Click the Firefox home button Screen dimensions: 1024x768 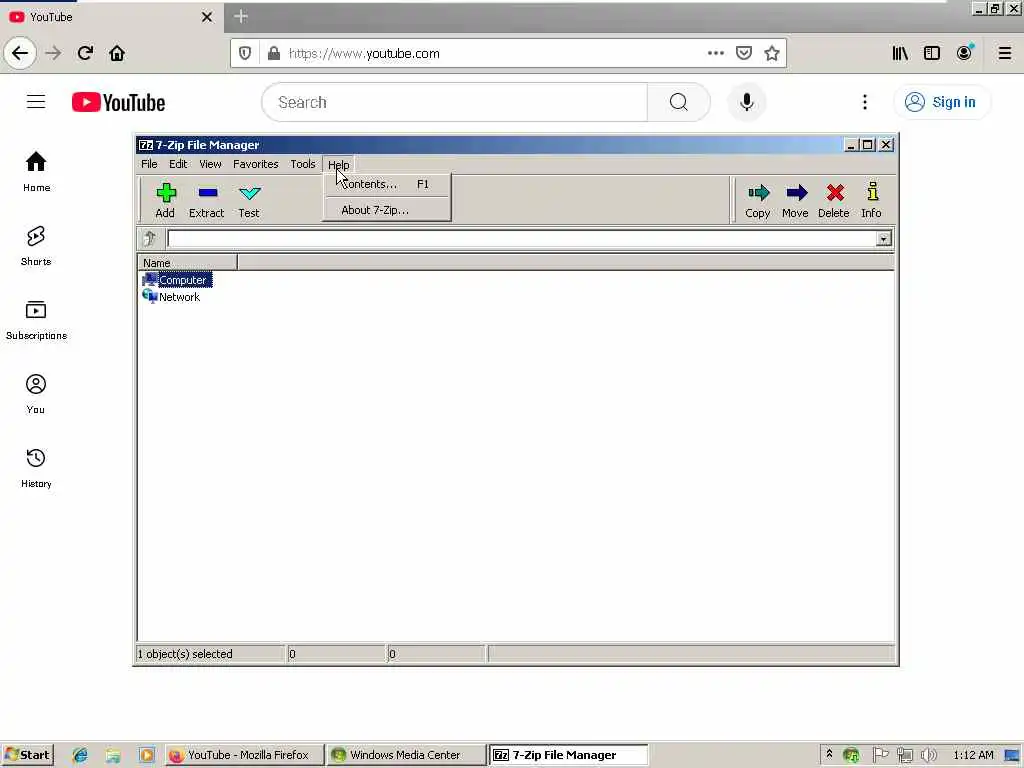(x=117, y=53)
